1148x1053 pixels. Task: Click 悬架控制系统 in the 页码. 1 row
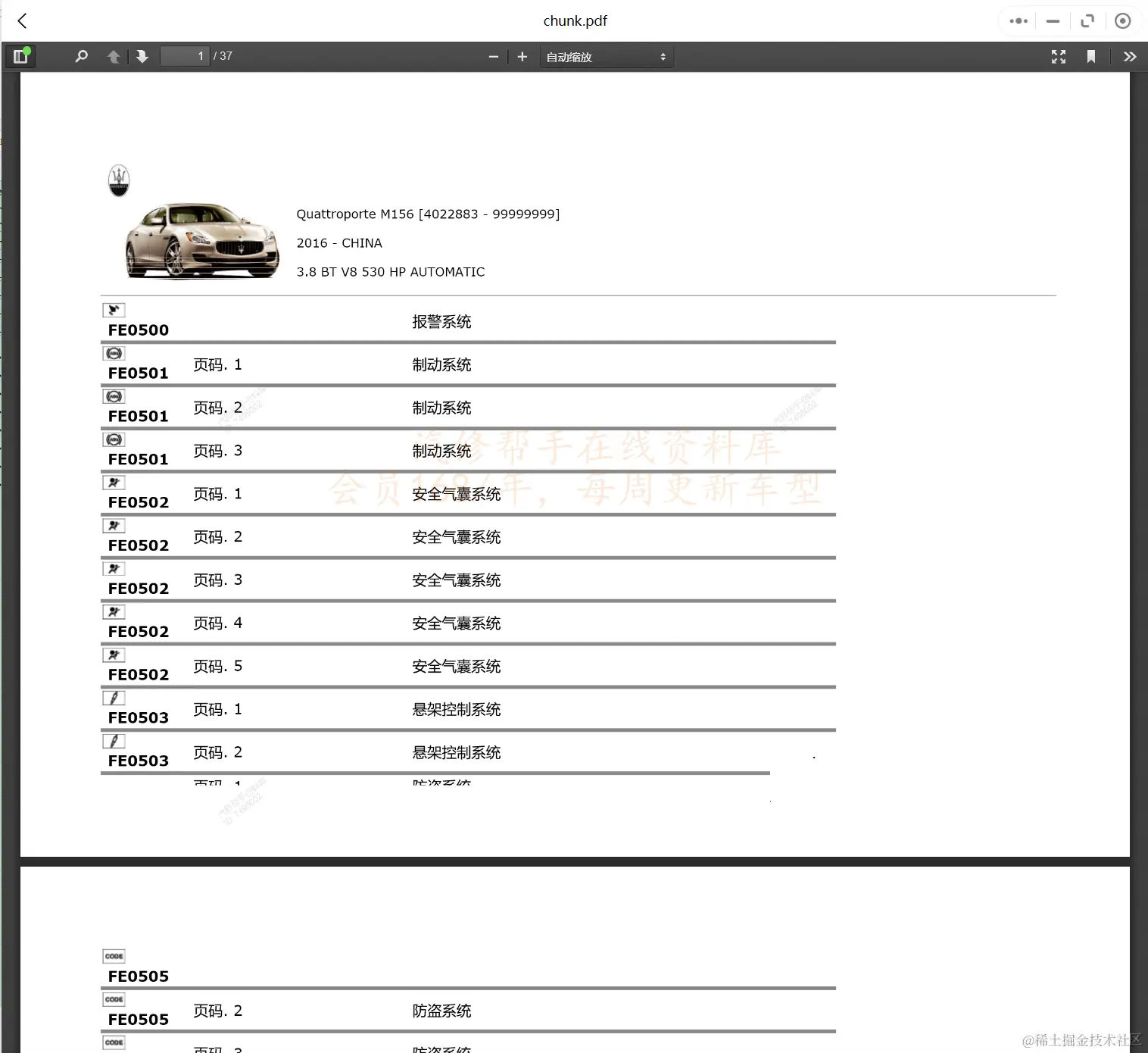[457, 710]
